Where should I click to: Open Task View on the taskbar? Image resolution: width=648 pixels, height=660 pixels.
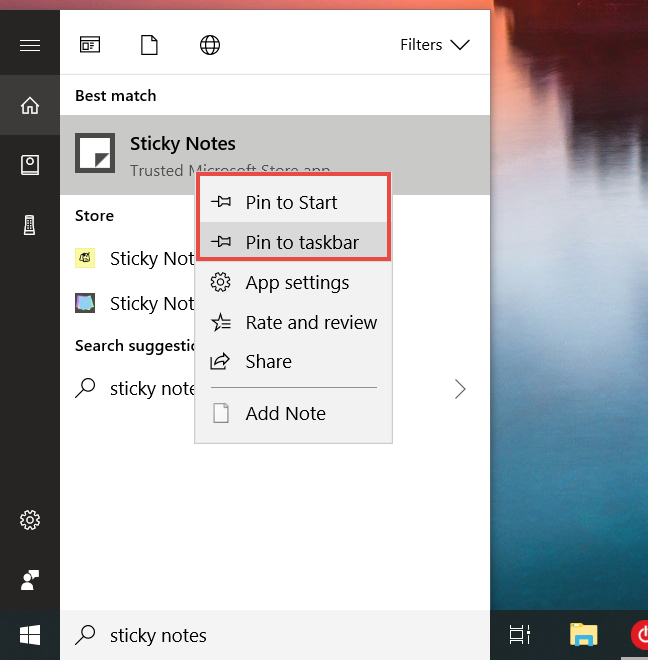520,635
